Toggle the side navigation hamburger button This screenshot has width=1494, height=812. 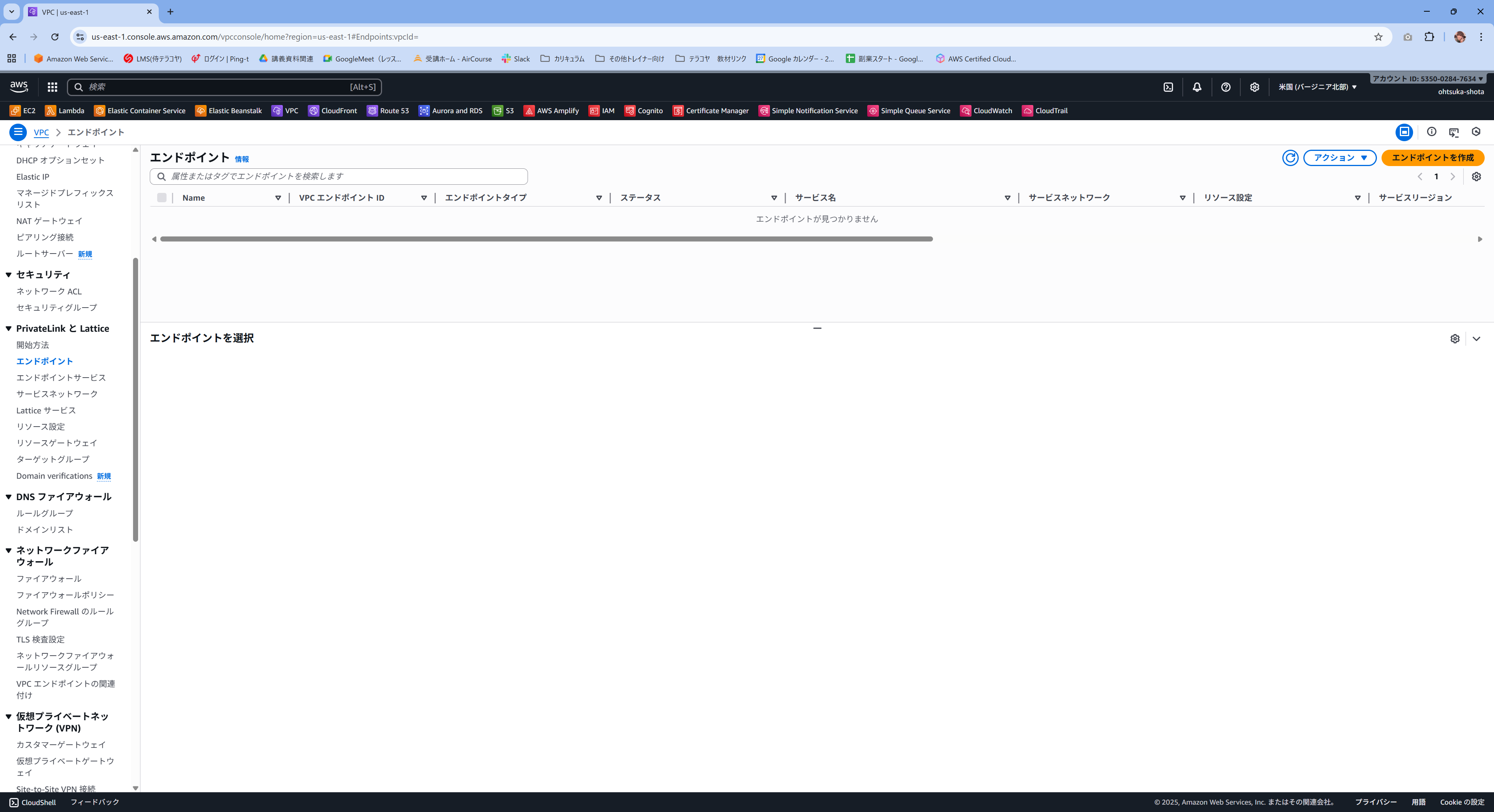tap(18, 132)
